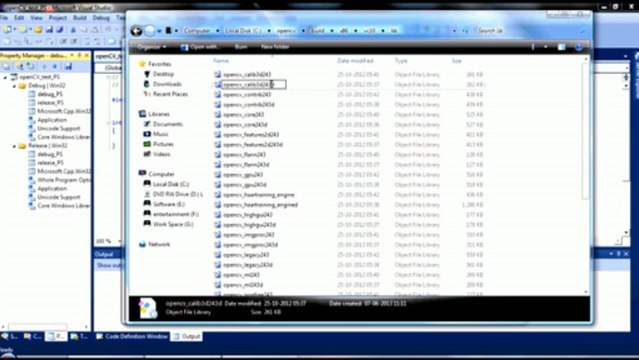639x360 pixels.
Task: Collapse the openCV_test_PS tree node
Action: [x=6, y=77]
